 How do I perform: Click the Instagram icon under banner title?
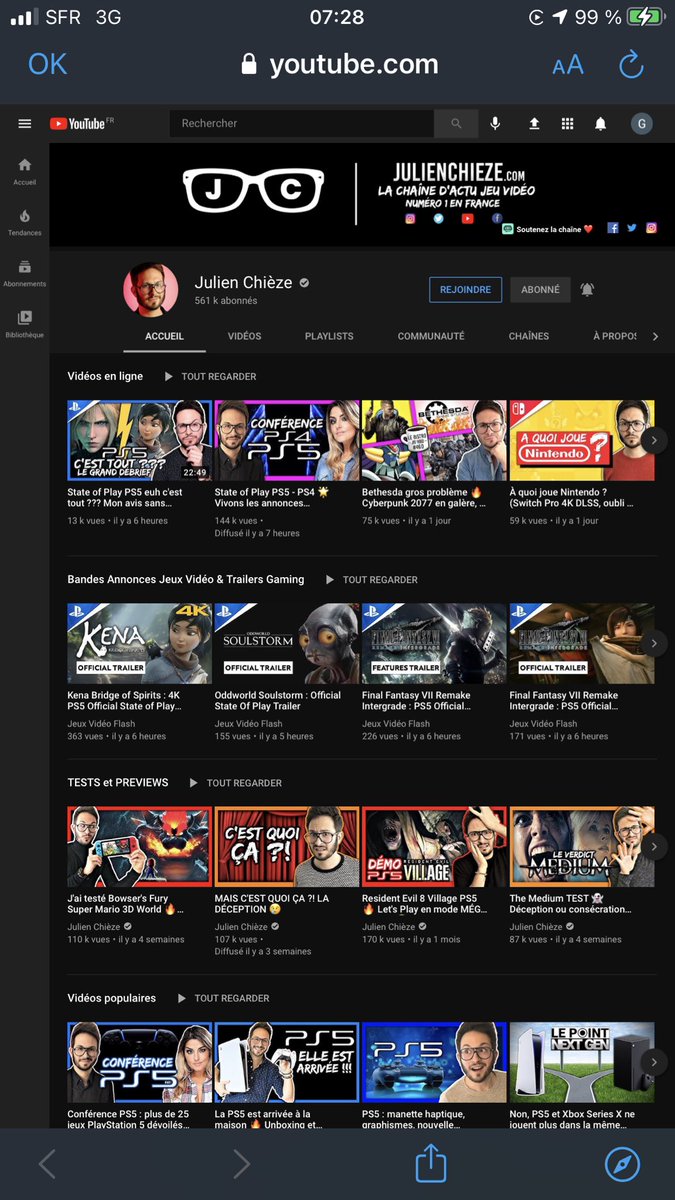coord(410,218)
